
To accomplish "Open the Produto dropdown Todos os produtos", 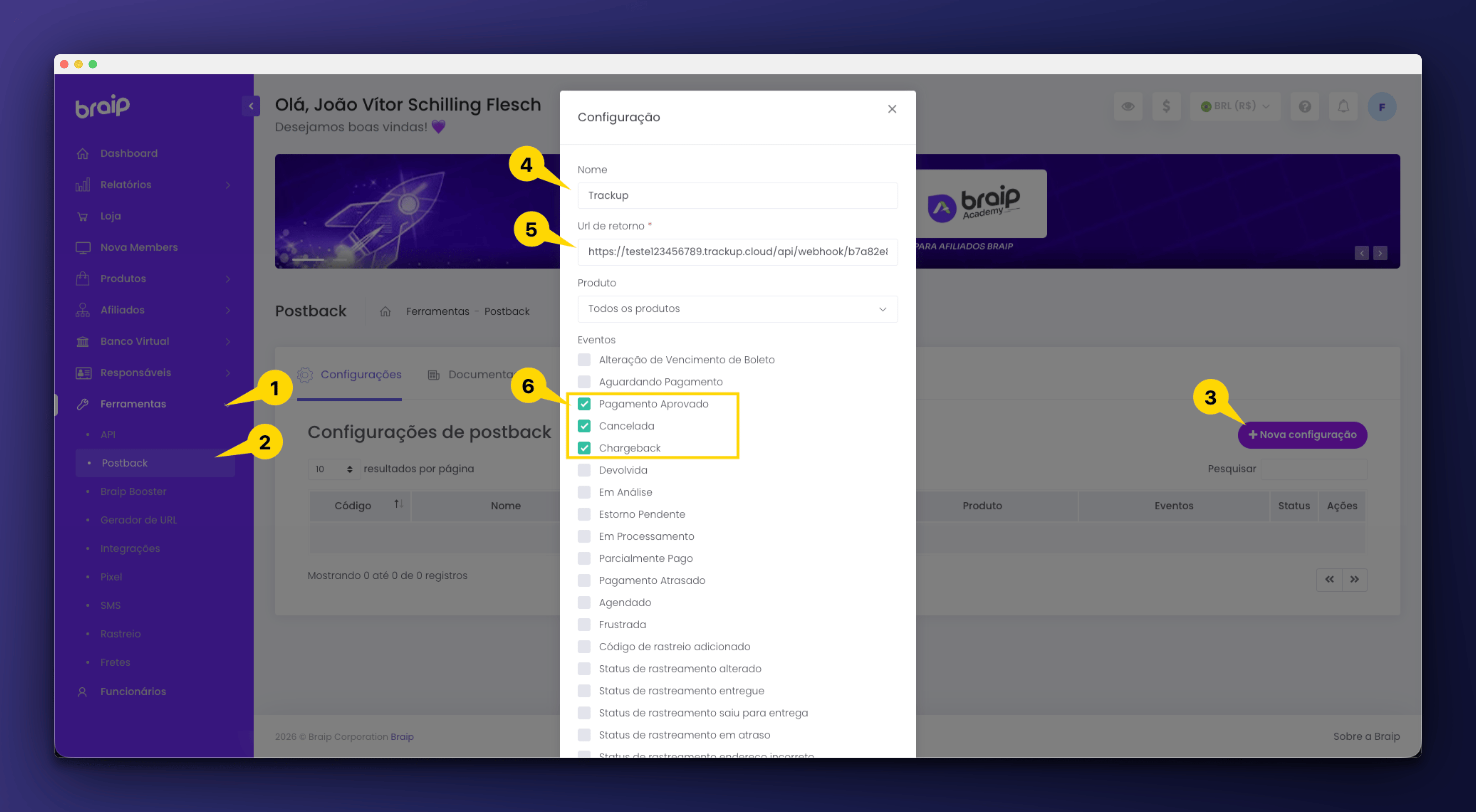I will tap(737, 309).
